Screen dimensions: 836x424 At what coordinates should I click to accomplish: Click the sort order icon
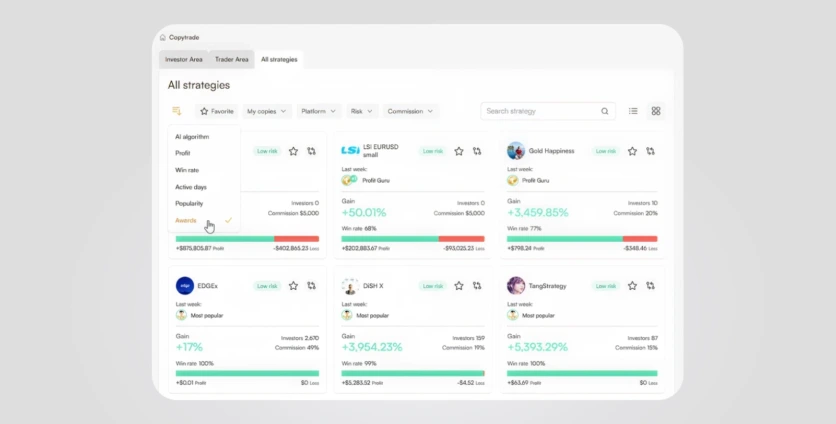point(177,111)
